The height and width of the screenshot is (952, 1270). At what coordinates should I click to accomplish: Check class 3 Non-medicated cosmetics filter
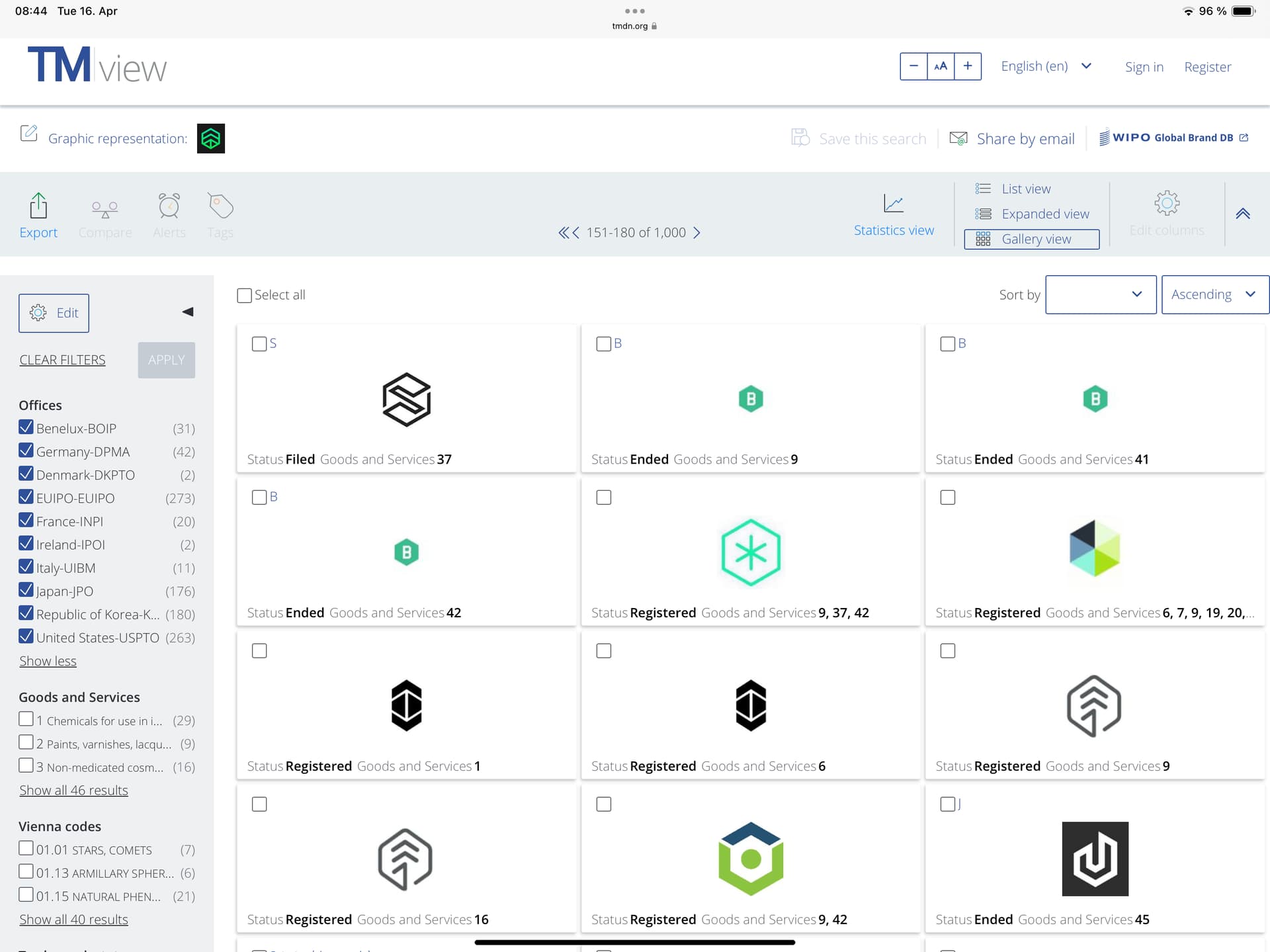coord(26,766)
